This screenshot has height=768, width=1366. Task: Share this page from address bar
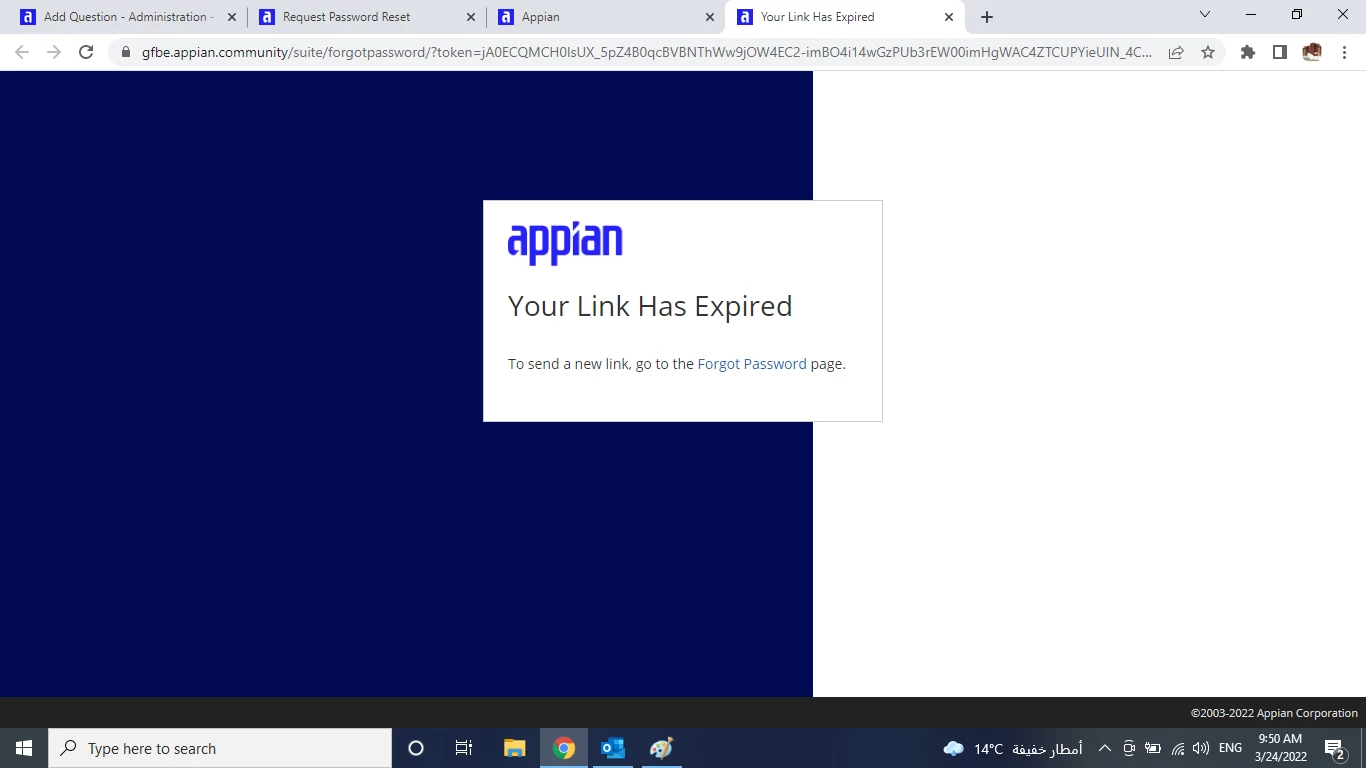pos(1176,52)
